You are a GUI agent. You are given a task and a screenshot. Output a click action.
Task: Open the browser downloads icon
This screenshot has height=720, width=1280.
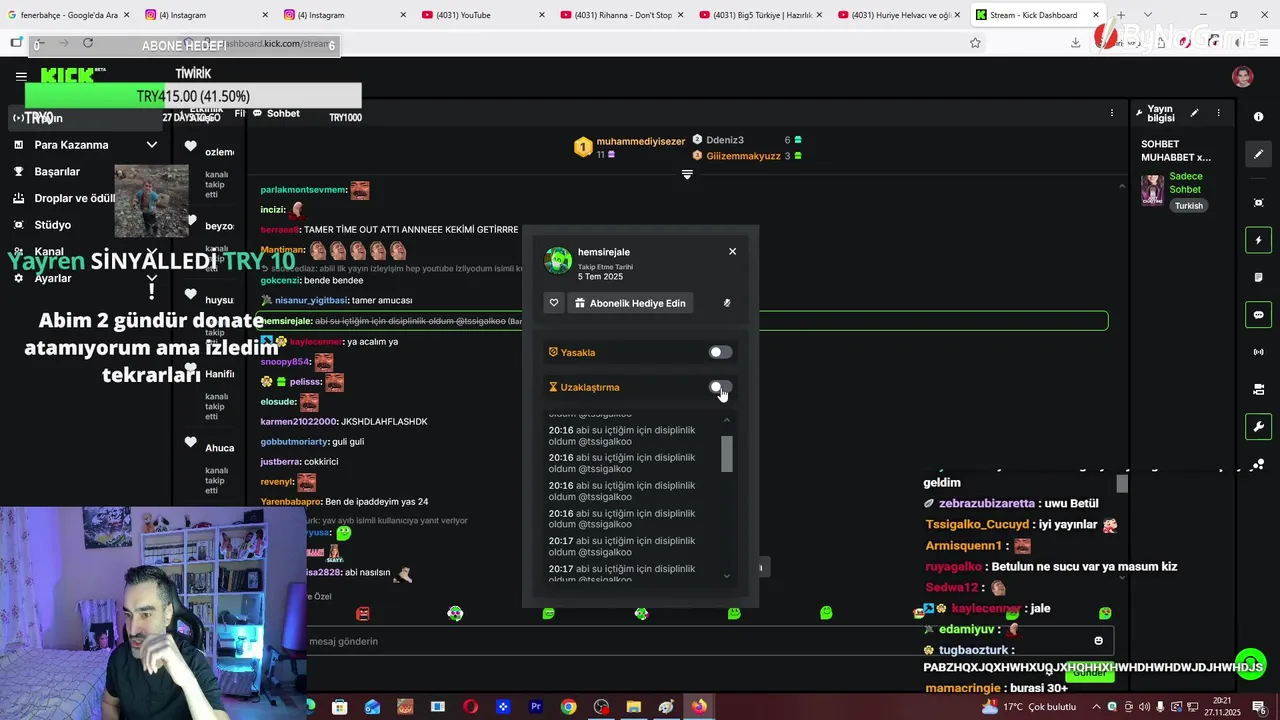(x=1075, y=43)
